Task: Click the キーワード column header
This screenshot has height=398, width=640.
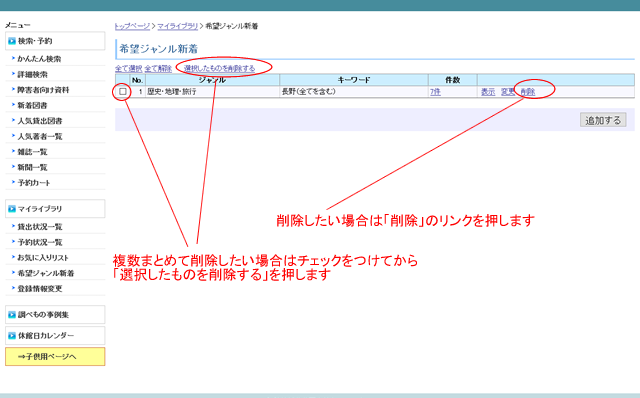Action: click(x=354, y=80)
